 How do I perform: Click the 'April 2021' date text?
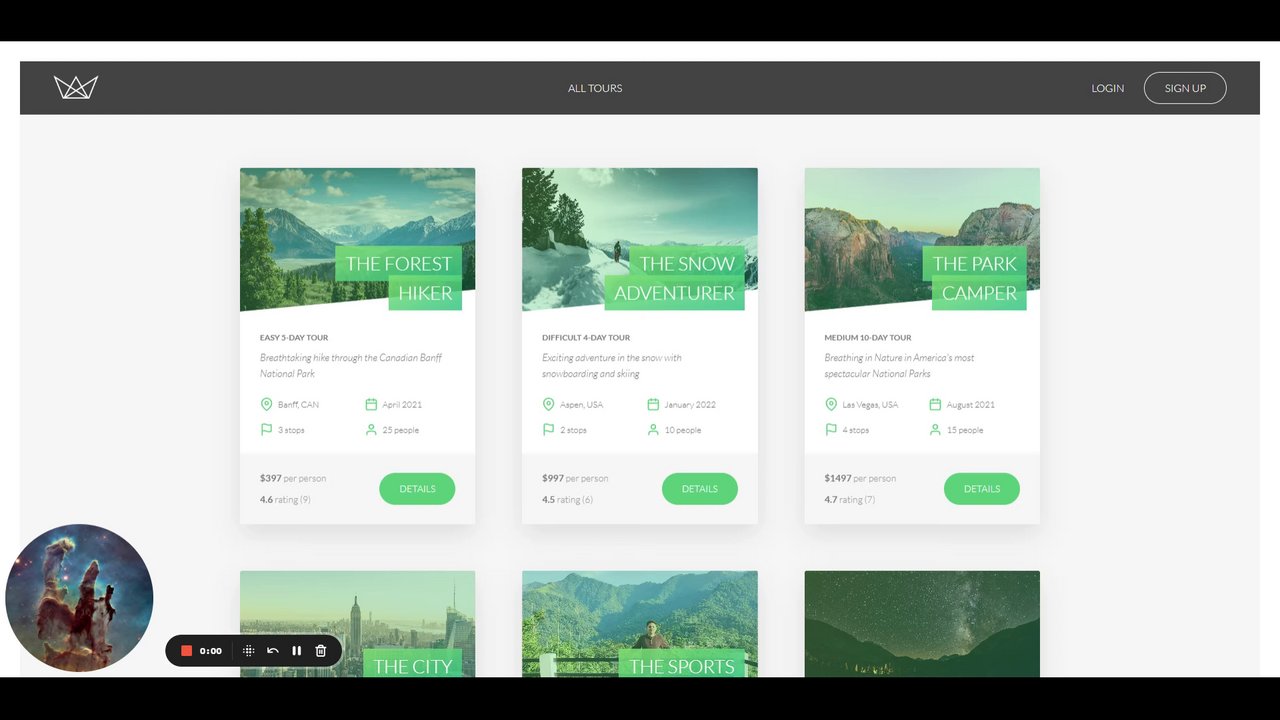[402, 405]
